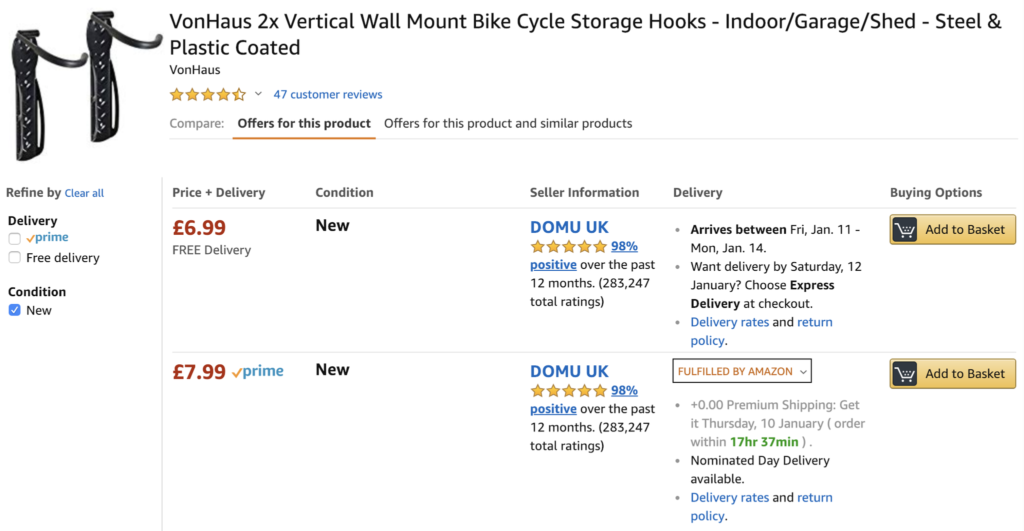
Task: Enable the Prime delivery filter checkbox
Action: pyautogui.click(x=14, y=239)
